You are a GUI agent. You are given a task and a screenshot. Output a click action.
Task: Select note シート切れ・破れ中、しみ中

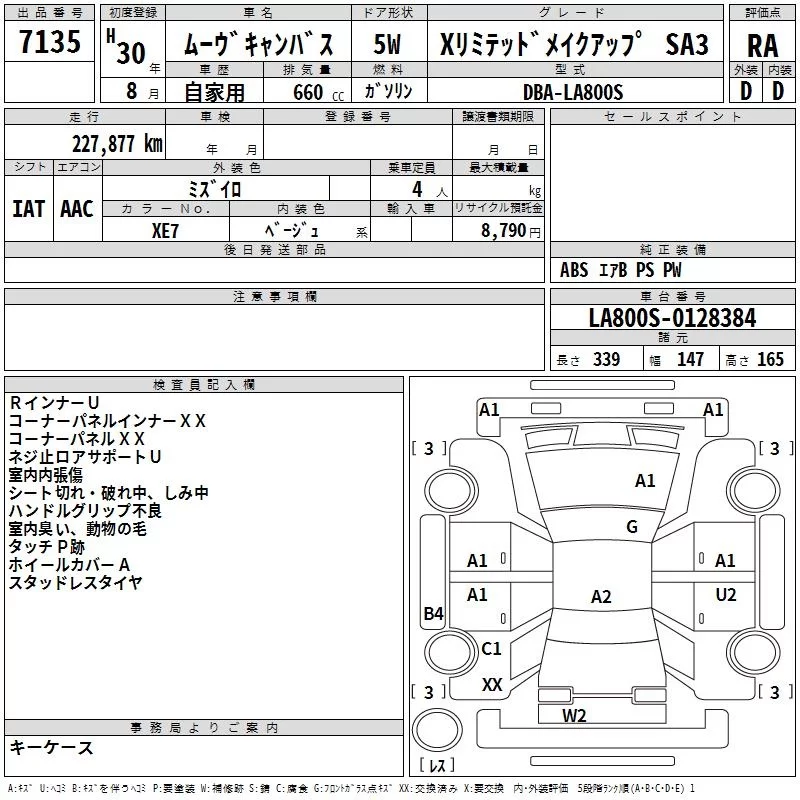pyautogui.click(x=109, y=492)
